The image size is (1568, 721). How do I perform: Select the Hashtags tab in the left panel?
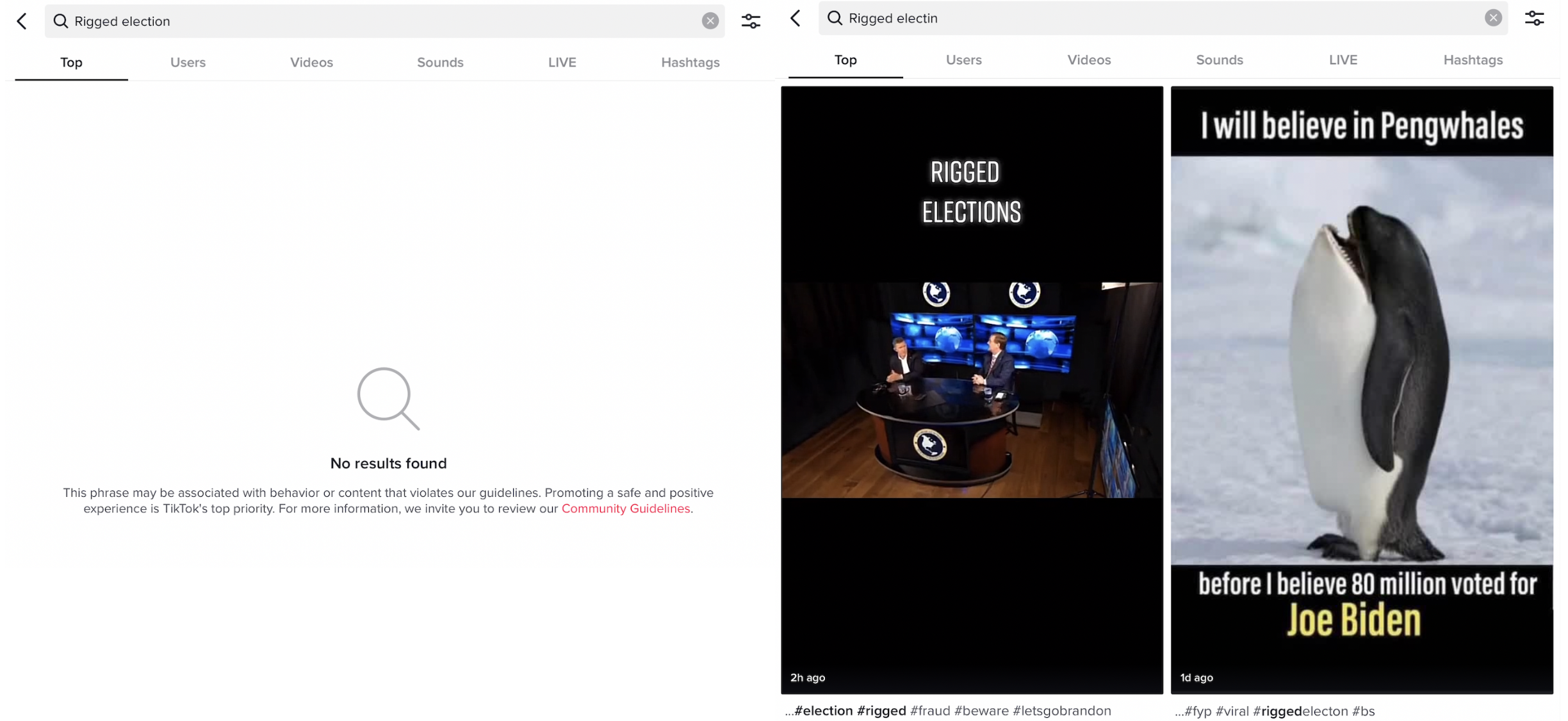pos(690,62)
